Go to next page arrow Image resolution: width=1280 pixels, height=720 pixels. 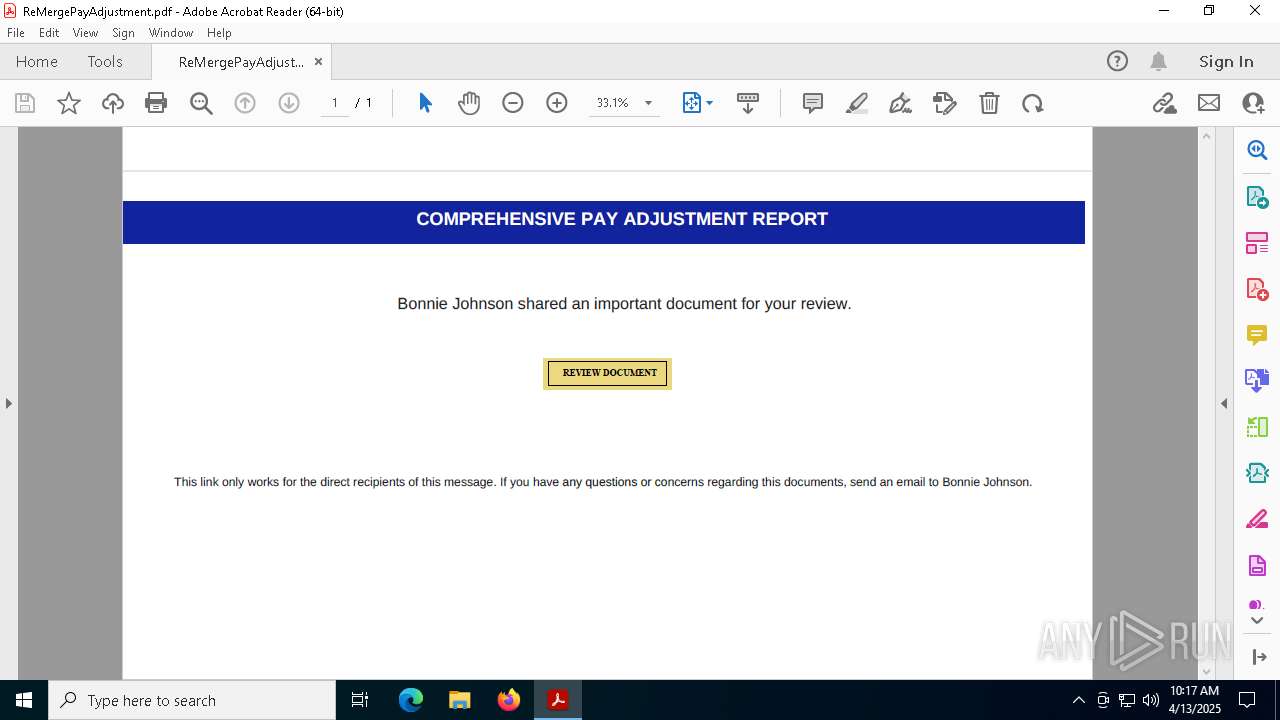289,103
